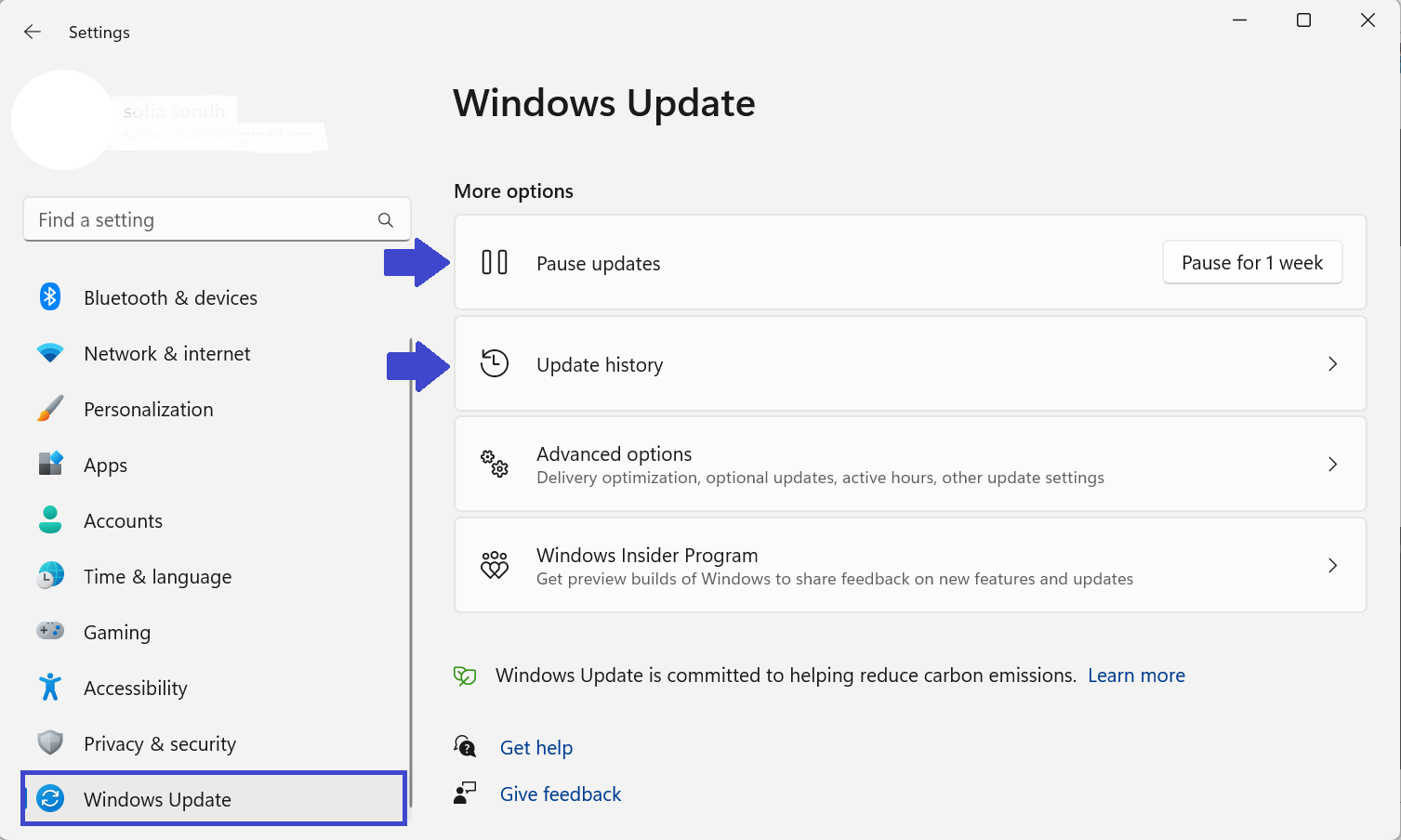Click the Pause updates icon

click(495, 263)
